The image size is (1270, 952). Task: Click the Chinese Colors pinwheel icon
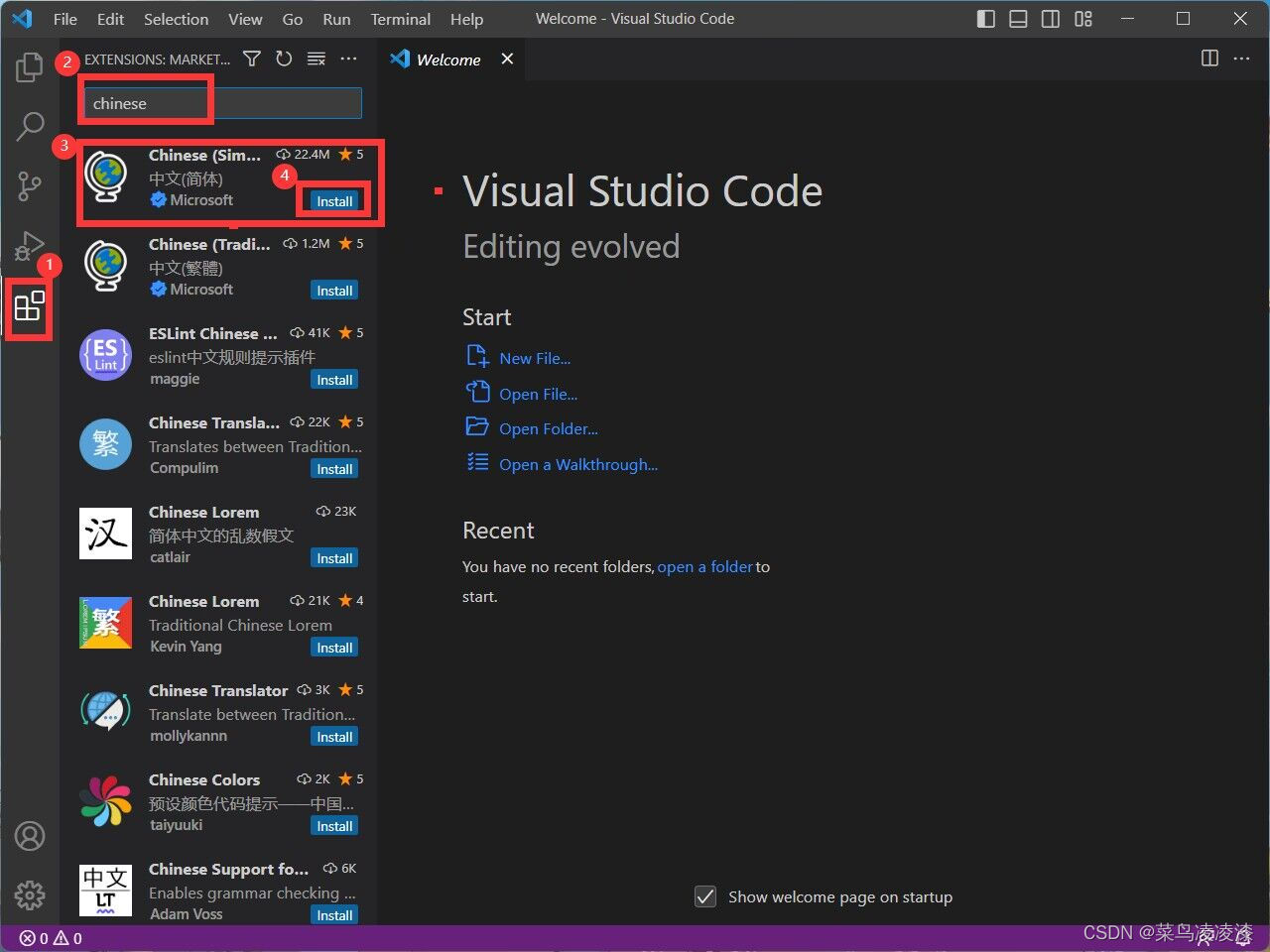pyautogui.click(x=105, y=801)
